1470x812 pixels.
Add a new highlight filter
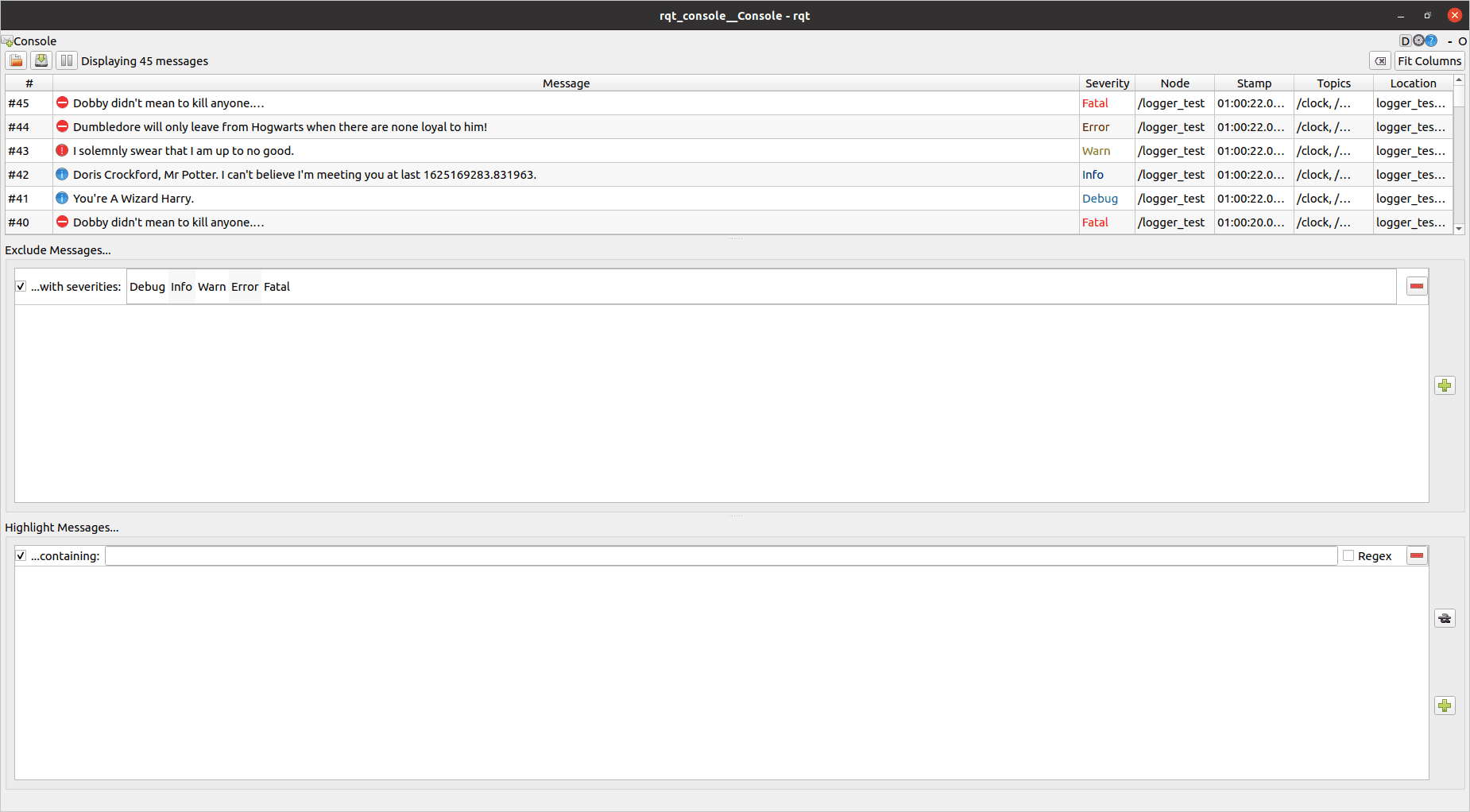click(x=1445, y=706)
